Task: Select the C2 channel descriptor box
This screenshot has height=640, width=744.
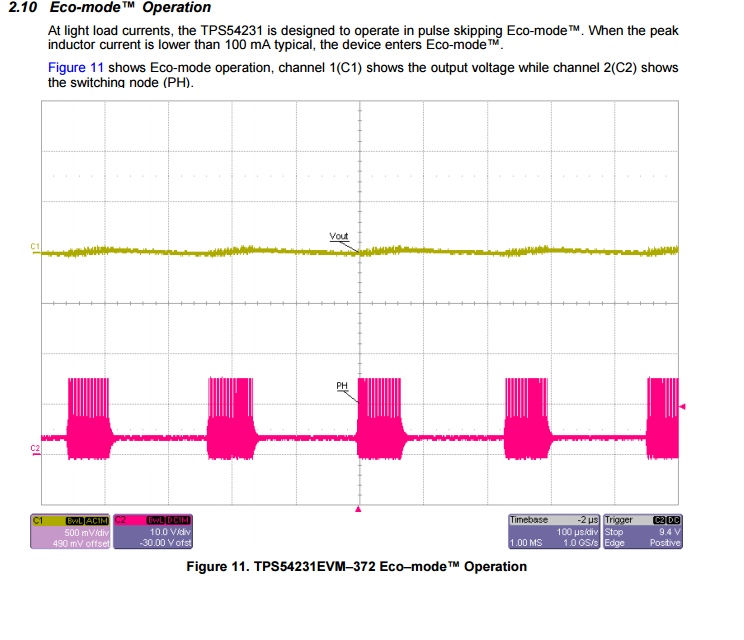Action: (x=153, y=531)
